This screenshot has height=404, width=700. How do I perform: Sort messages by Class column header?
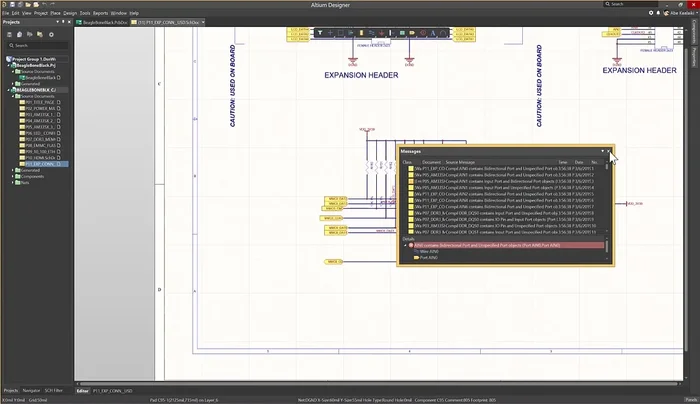tap(408, 161)
